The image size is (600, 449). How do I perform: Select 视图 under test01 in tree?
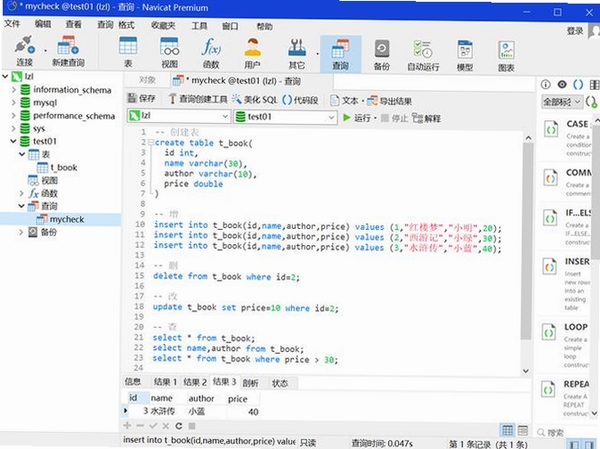click(x=43, y=180)
